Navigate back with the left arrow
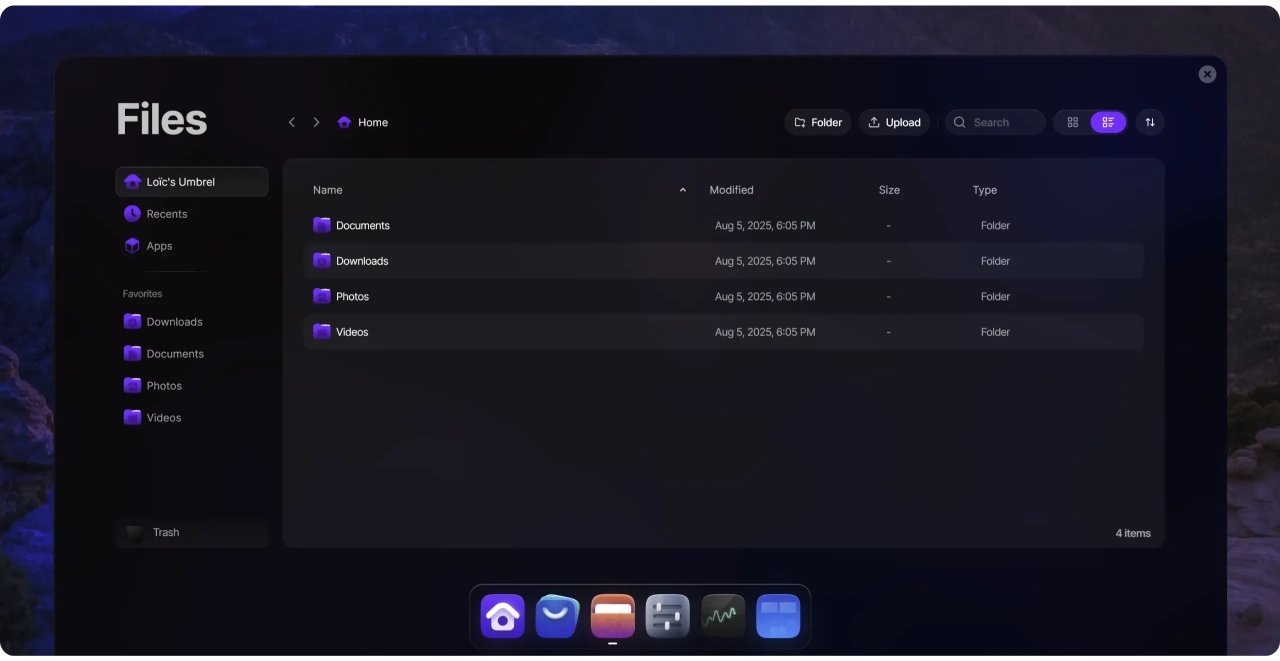The height and width of the screenshot is (661, 1280). tap(292, 122)
